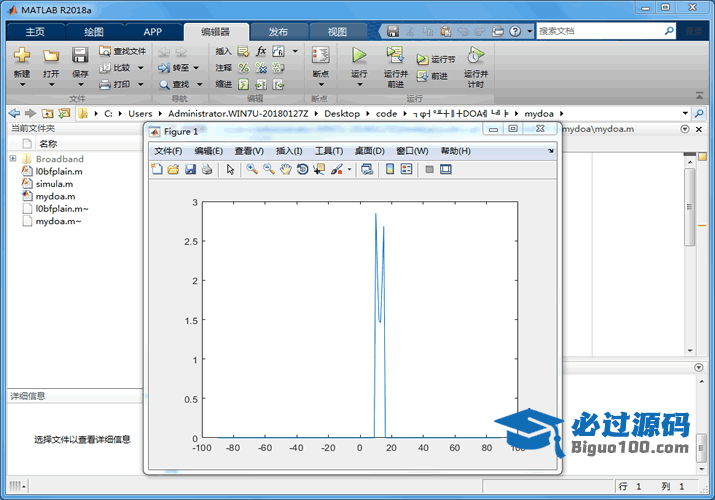This screenshot has width=715, height=500.
Task: Open the address bar path dropdown arrow
Action: [x=685, y=113]
